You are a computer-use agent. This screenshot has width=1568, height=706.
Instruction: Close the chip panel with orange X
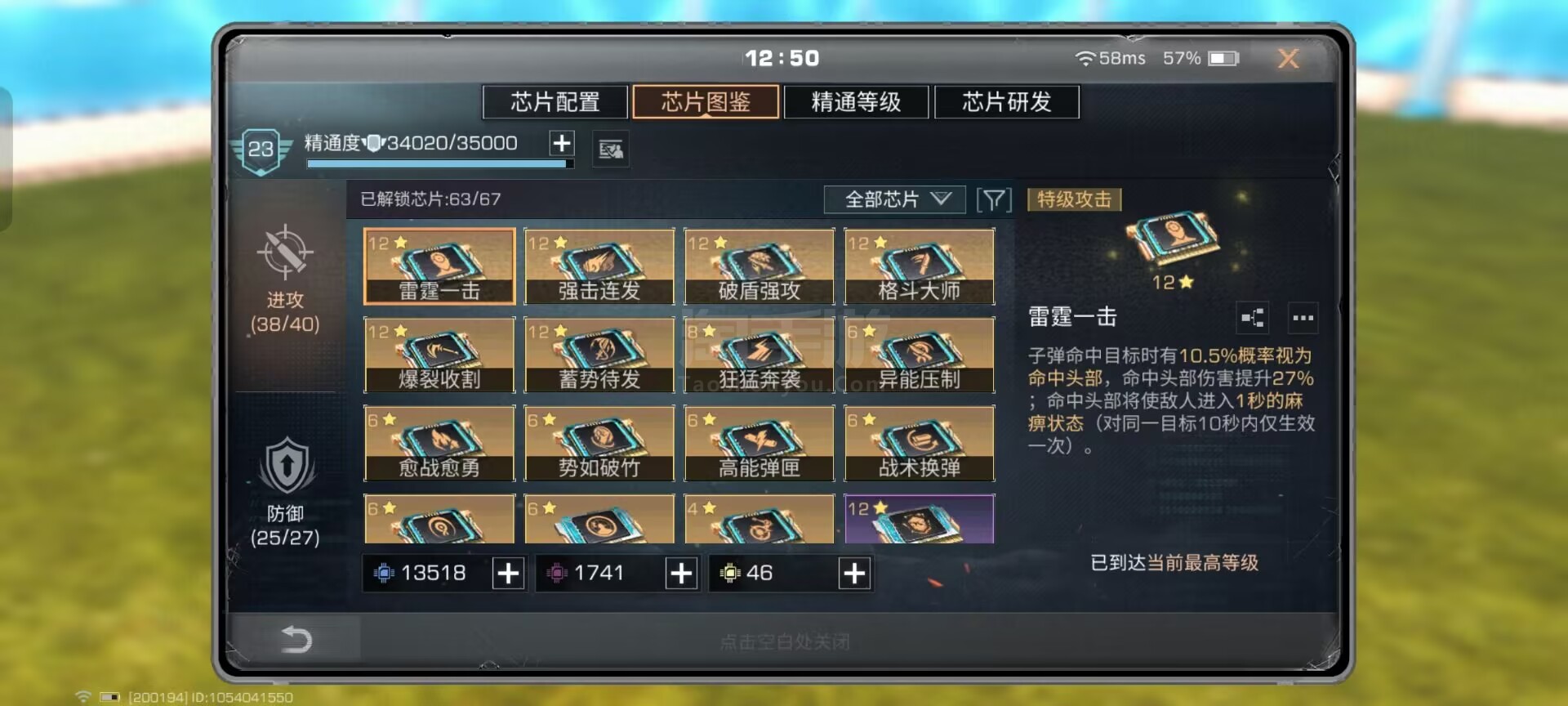tap(1288, 58)
